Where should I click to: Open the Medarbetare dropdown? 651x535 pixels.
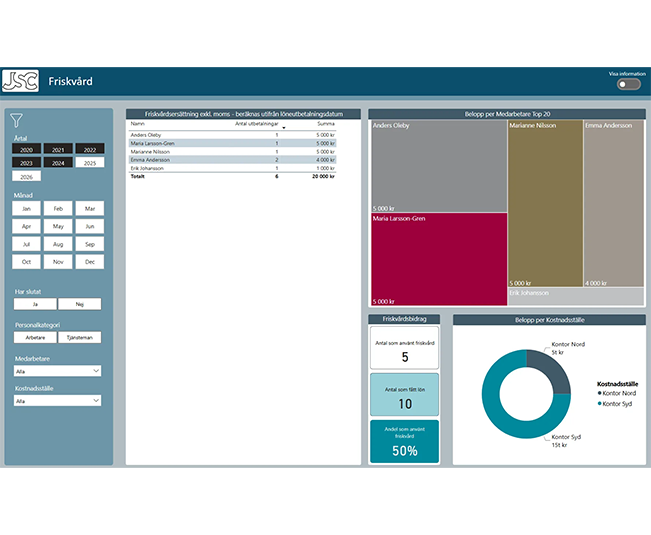coord(57,371)
